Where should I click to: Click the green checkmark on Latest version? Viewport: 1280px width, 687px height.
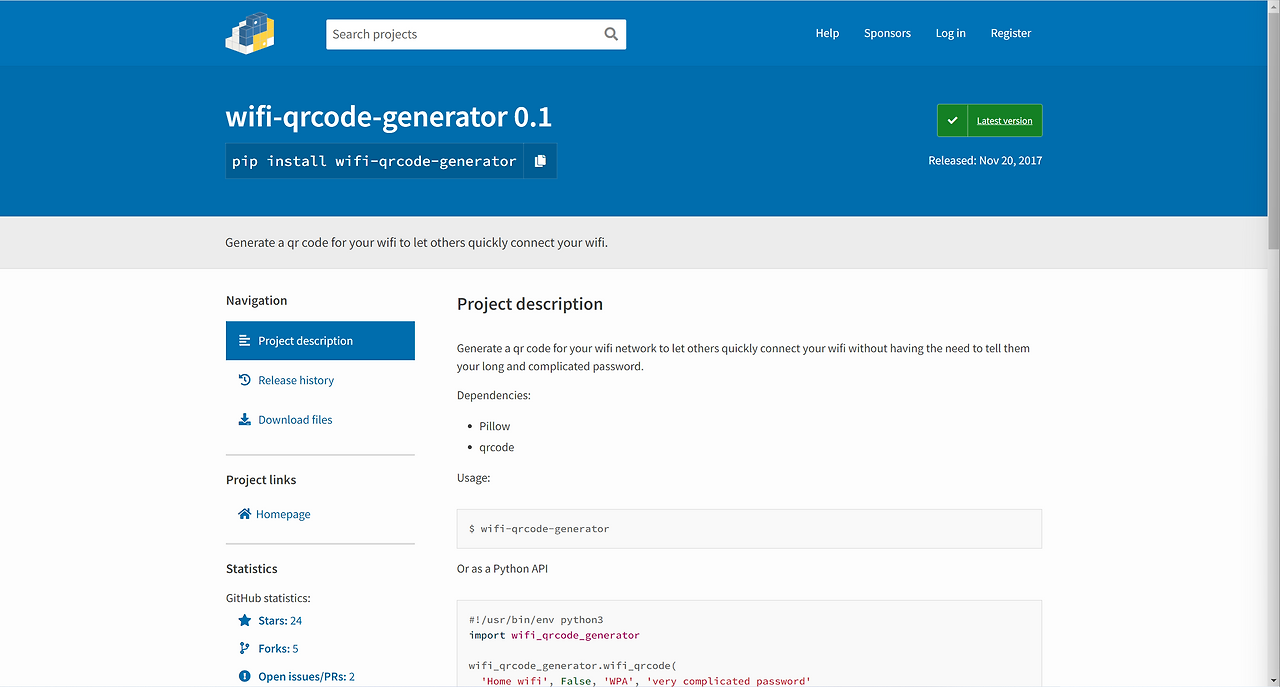(952, 121)
